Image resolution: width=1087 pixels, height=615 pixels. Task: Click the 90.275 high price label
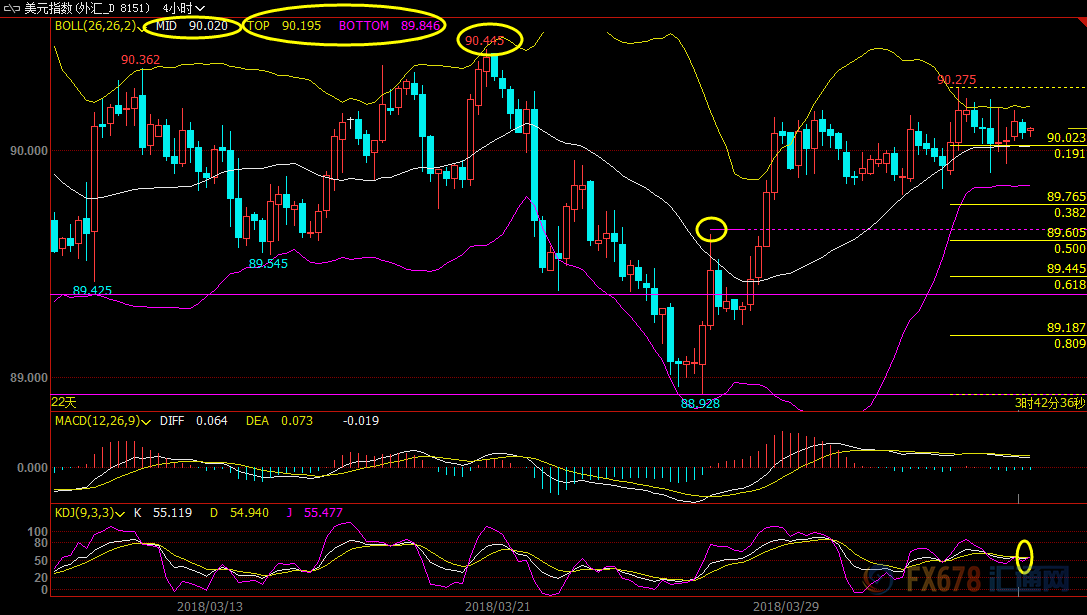[x=956, y=80]
